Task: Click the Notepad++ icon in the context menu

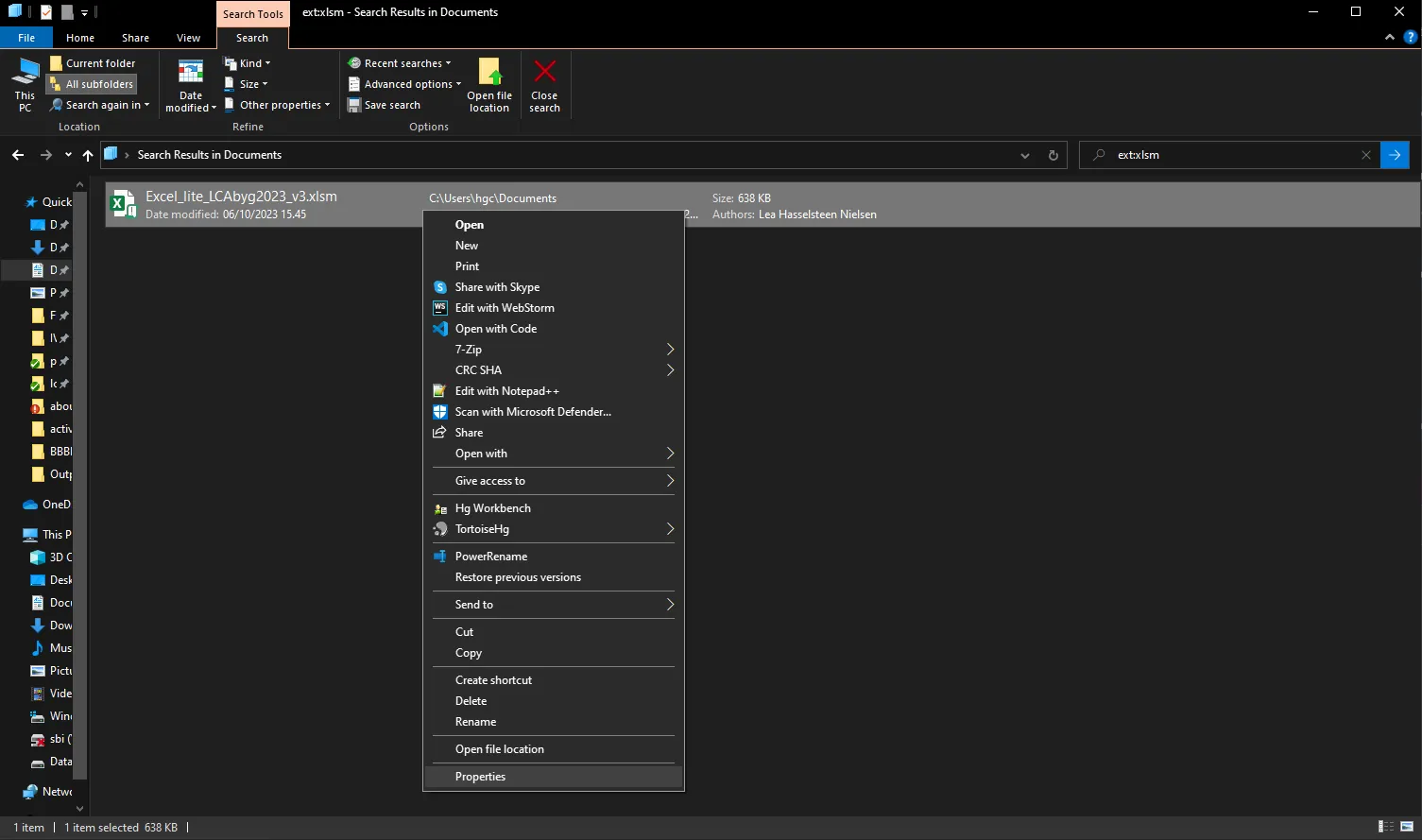Action: tap(439, 391)
